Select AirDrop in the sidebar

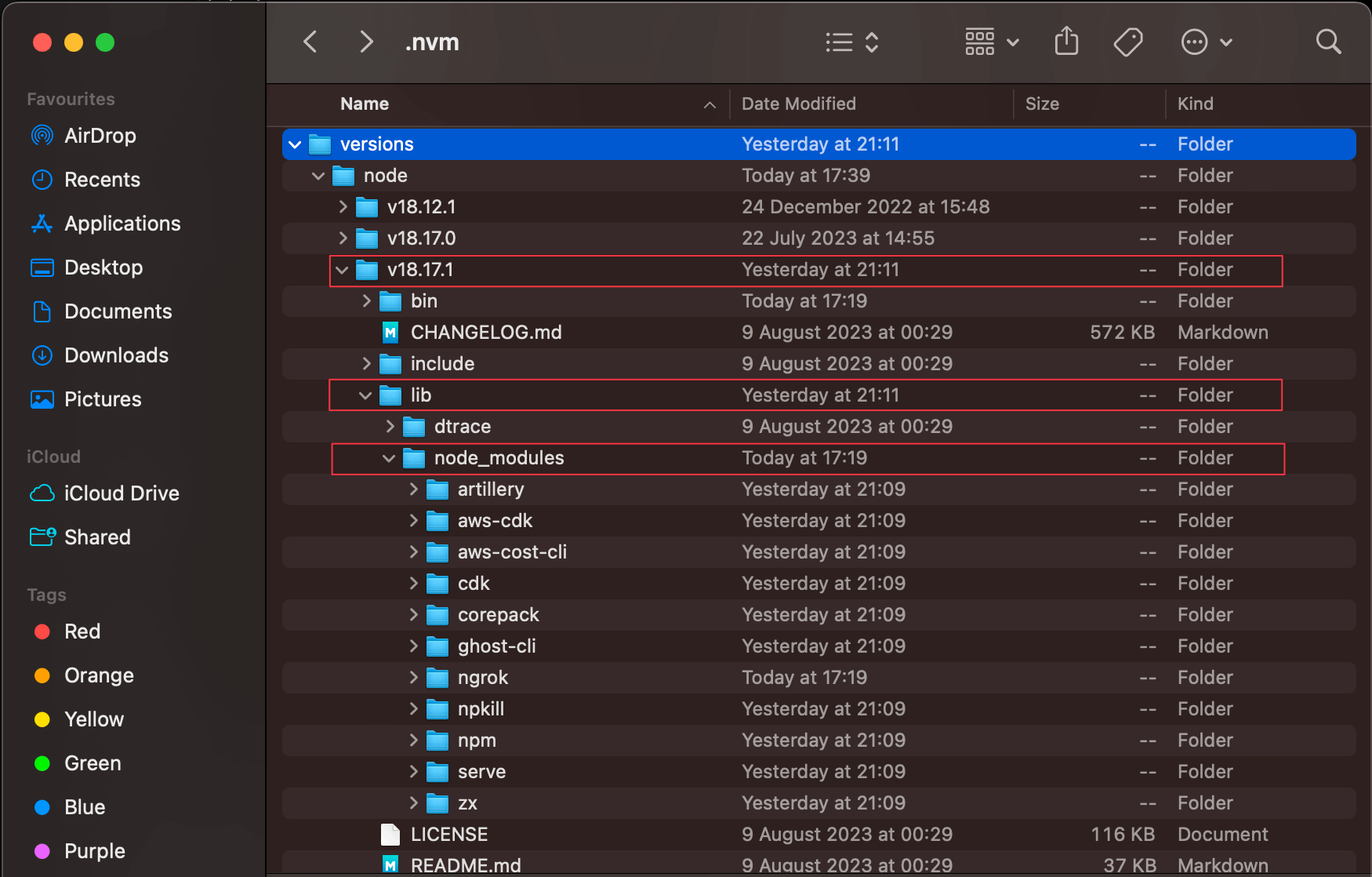pos(100,135)
